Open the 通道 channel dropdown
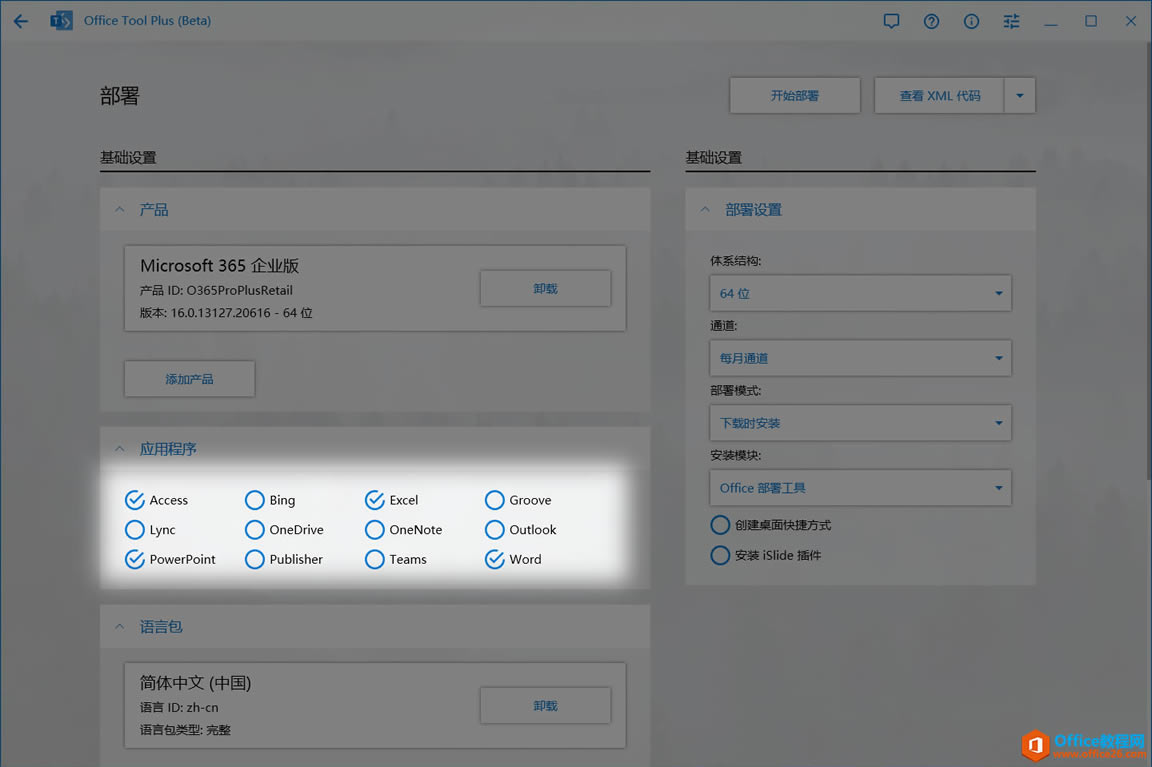This screenshot has height=767, width=1152. coord(860,357)
